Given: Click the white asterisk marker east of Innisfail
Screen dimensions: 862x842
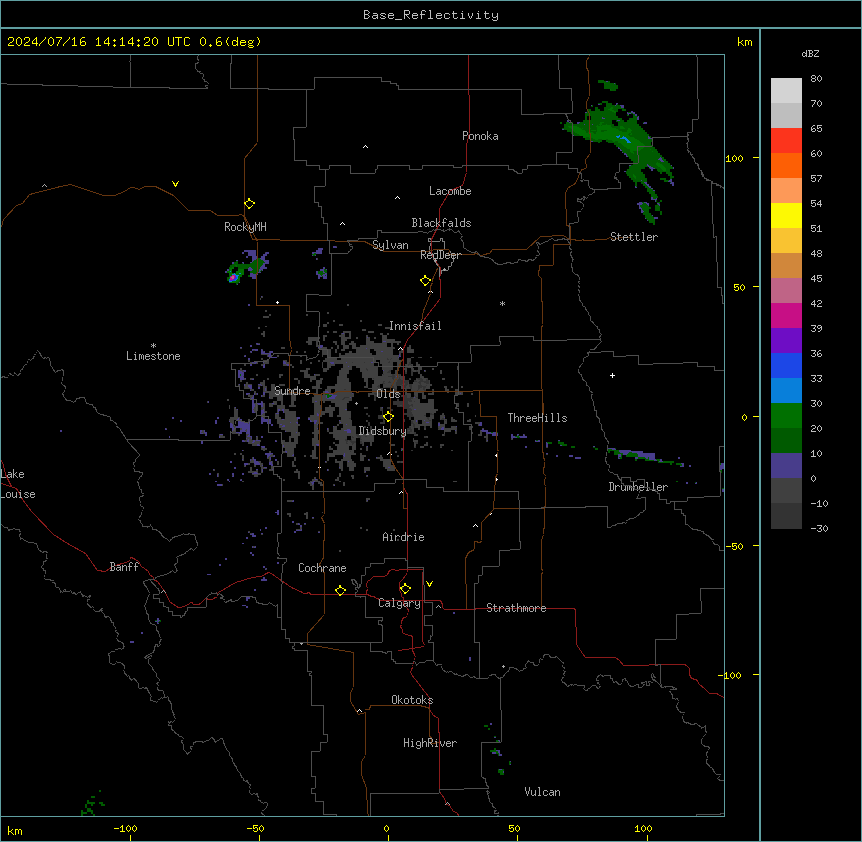Looking at the screenshot, I should pyautogui.click(x=502, y=303).
